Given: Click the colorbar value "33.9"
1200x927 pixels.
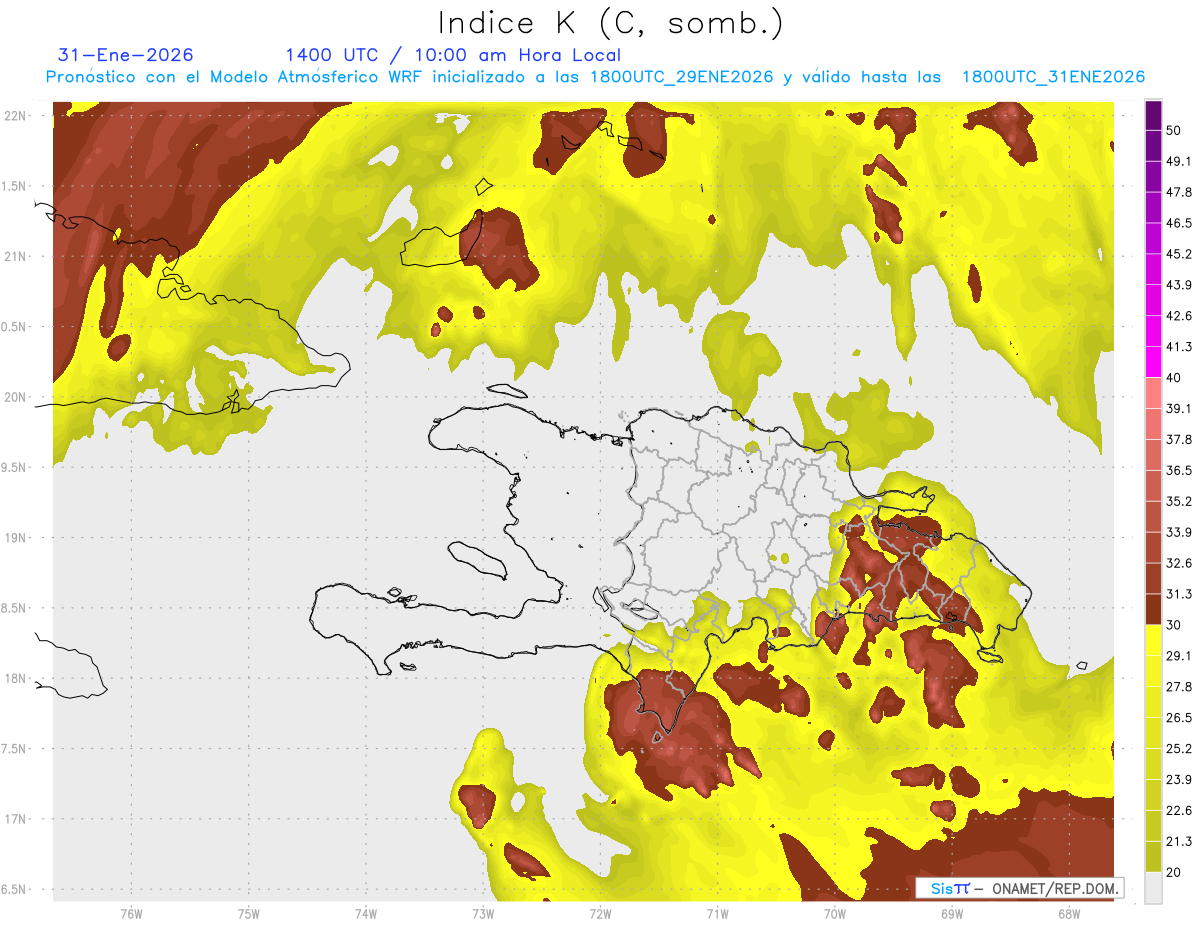Looking at the screenshot, I should [1179, 532].
